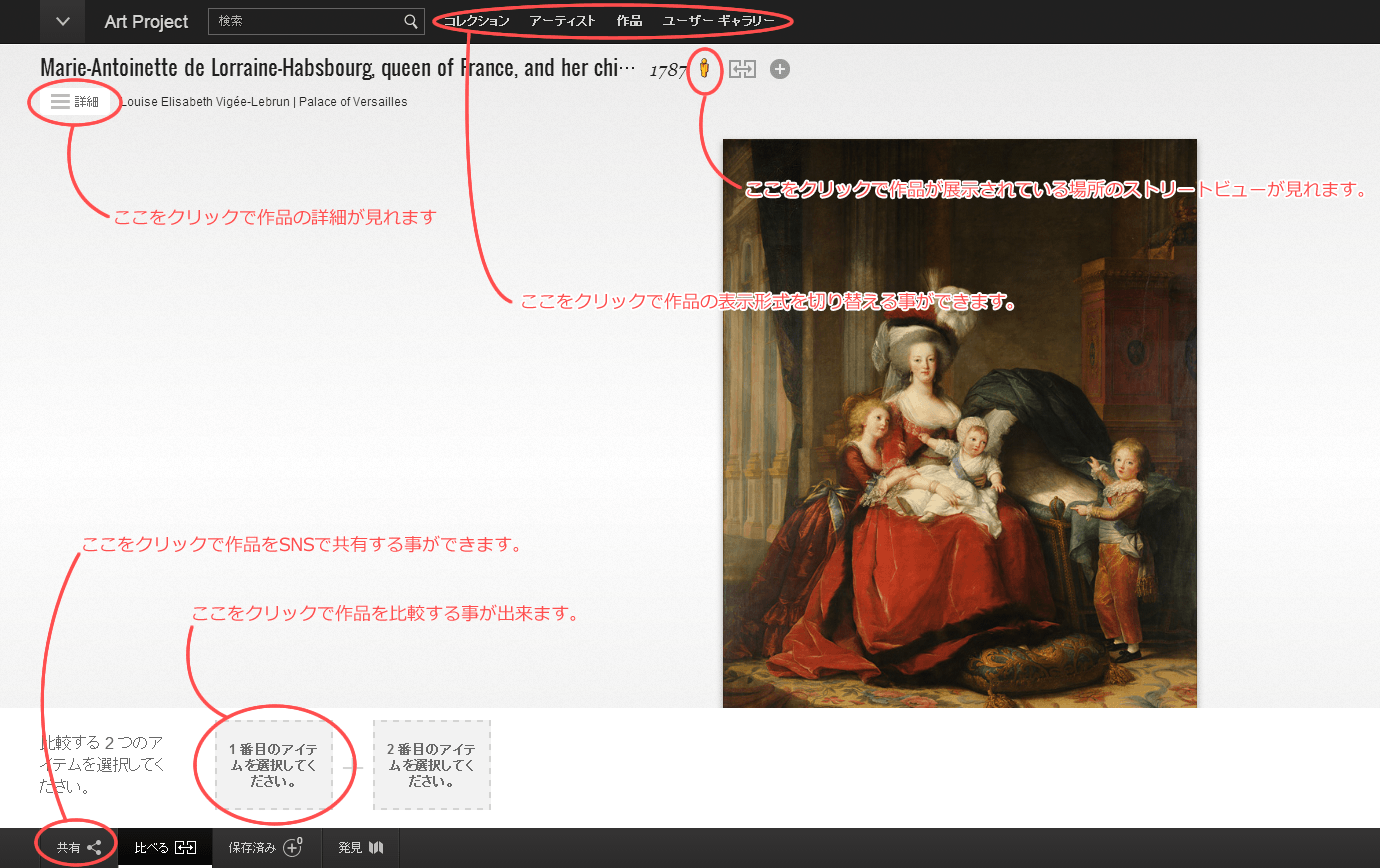Open Street View via the yellow pegman icon
The height and width of the screenshot is (868, 1380).
point(705,69)
